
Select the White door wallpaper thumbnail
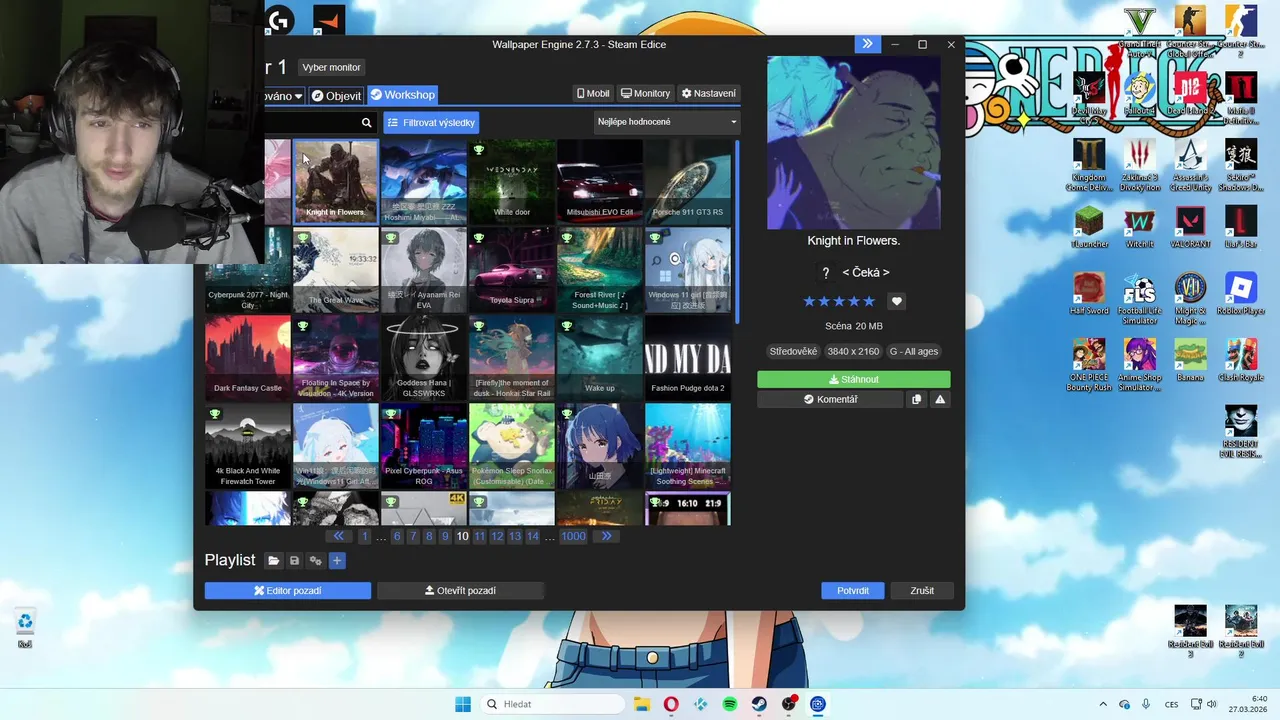(512, 182)
